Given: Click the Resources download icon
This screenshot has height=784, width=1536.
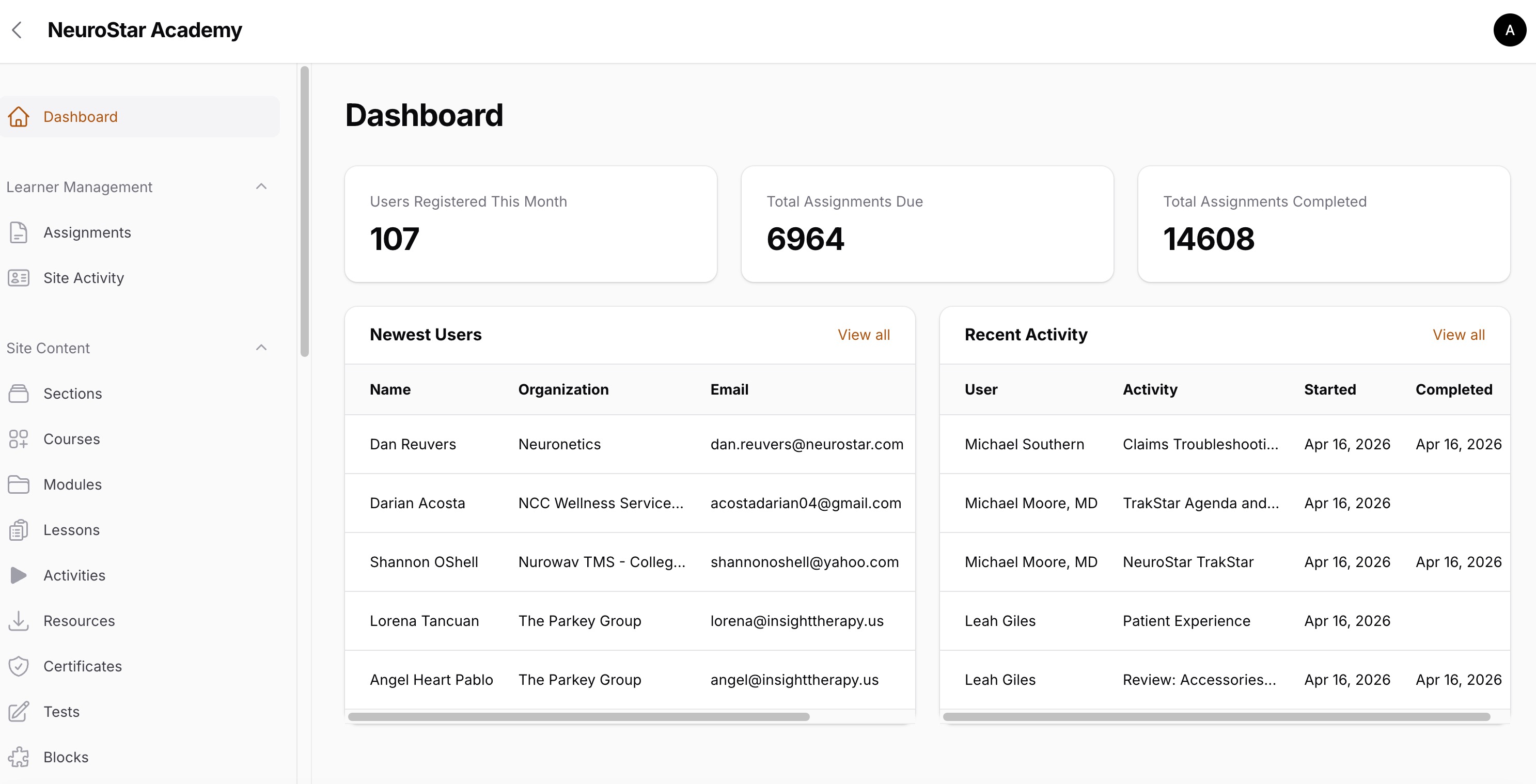Looking at the screenshot, I should pyautogui.click(x=19, y=621).
